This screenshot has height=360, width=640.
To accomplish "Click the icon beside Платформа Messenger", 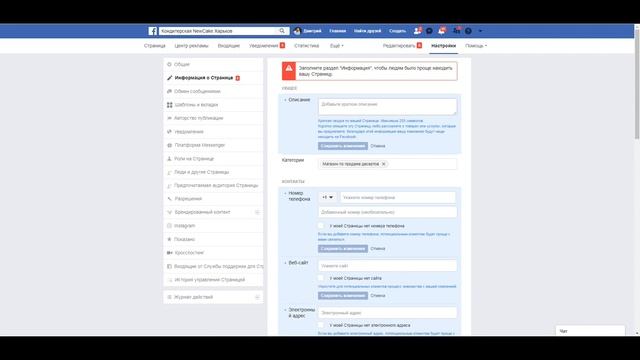I will 169,145.
